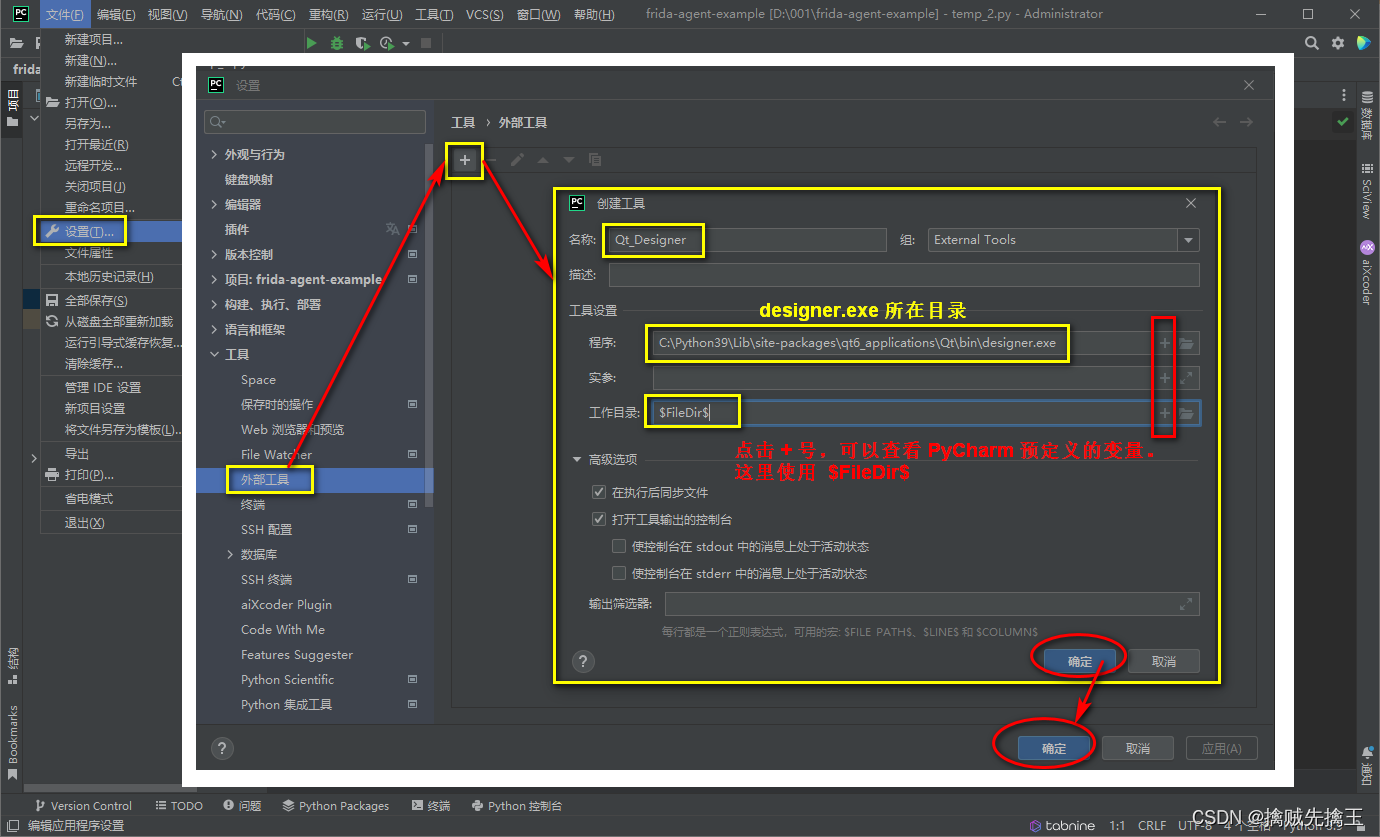Collapse the 工具 tree node
Viewport: 1380px width, 837px height.
[x=214, y=354]
